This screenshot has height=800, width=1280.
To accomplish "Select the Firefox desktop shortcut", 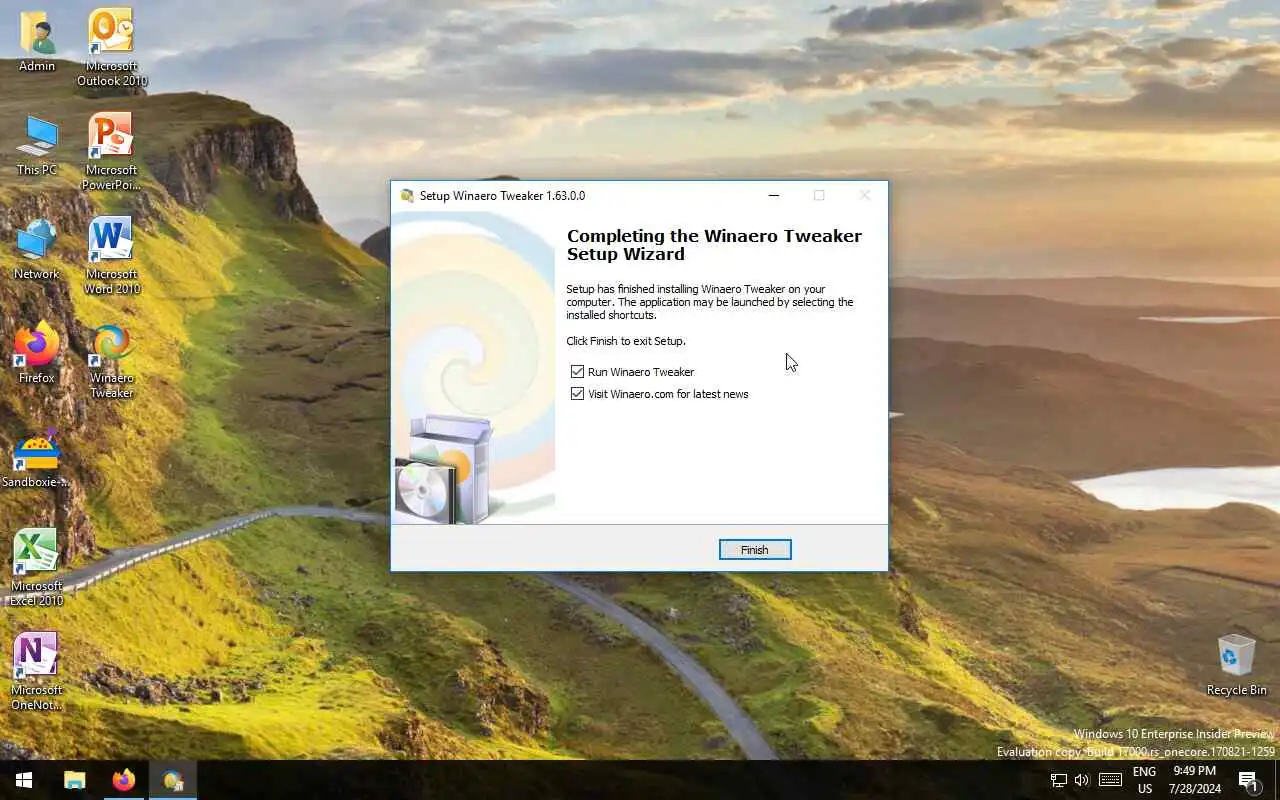I will tap(37, 353).
